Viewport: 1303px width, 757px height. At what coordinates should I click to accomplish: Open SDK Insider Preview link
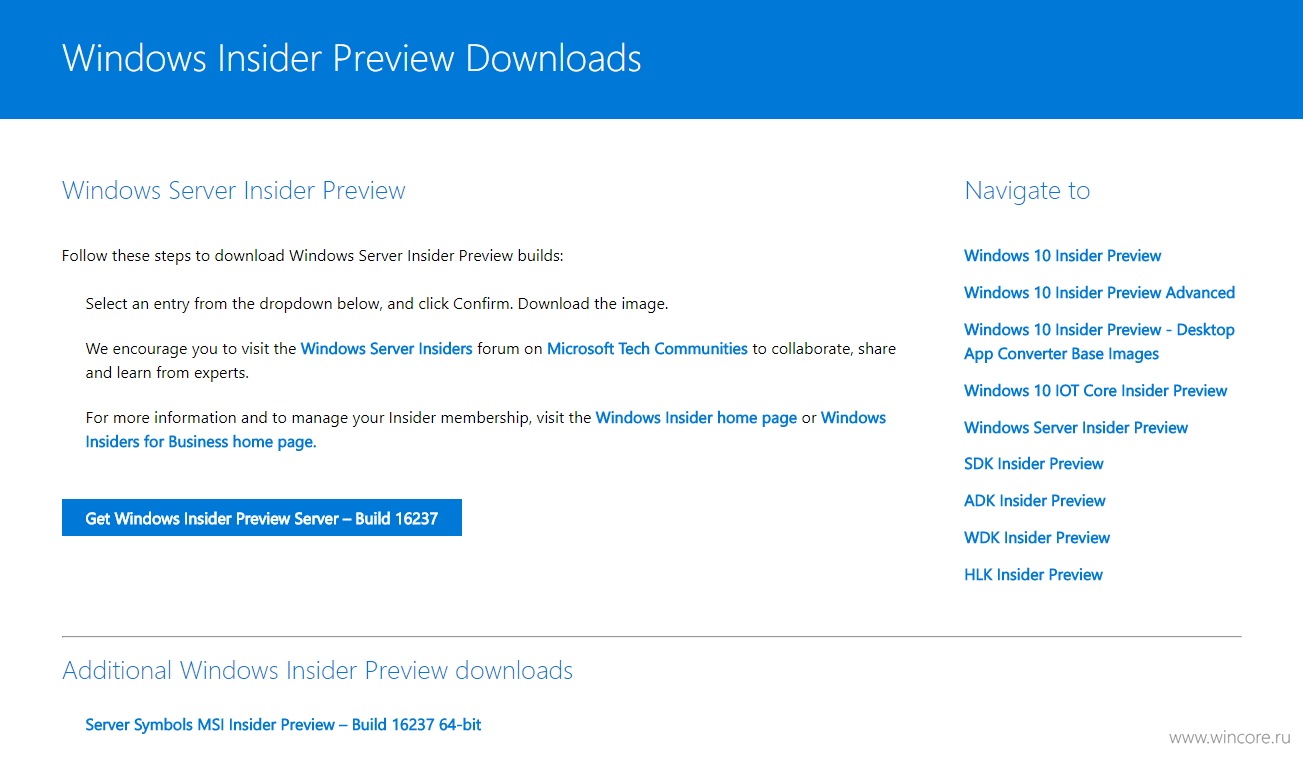tap(1033, 464)
